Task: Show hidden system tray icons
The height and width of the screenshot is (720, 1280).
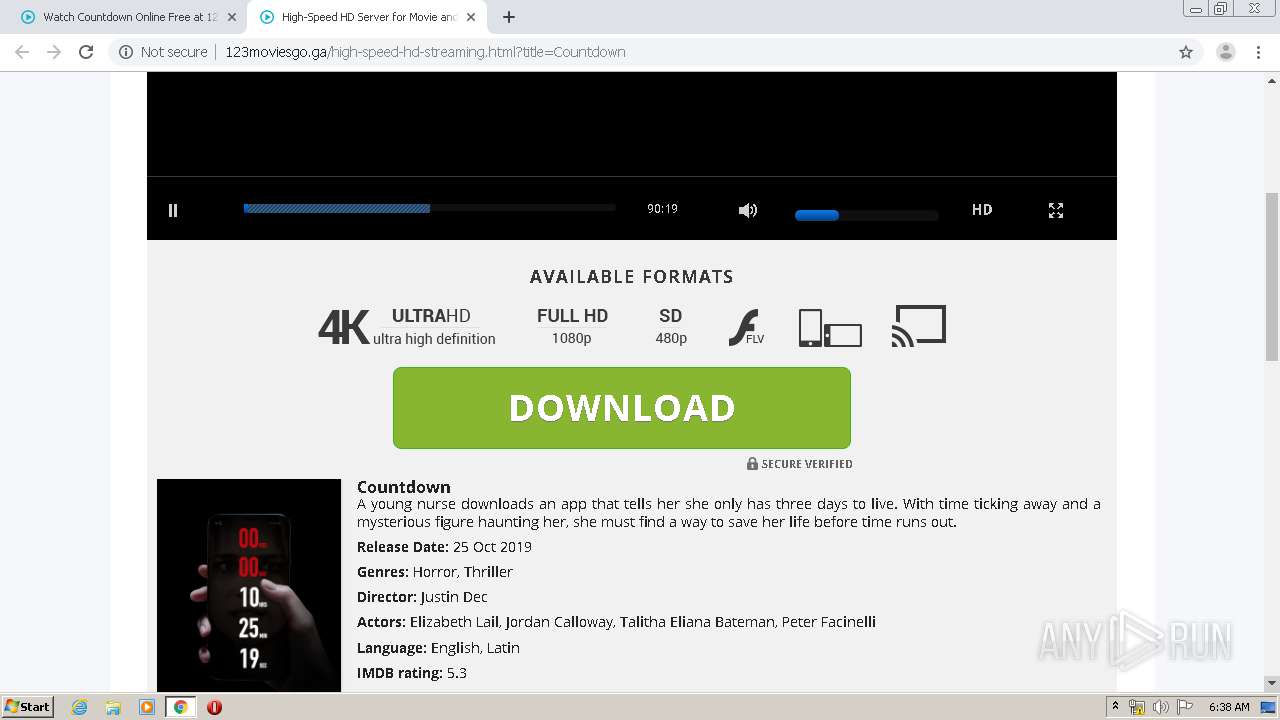Action: point(1115,707)
